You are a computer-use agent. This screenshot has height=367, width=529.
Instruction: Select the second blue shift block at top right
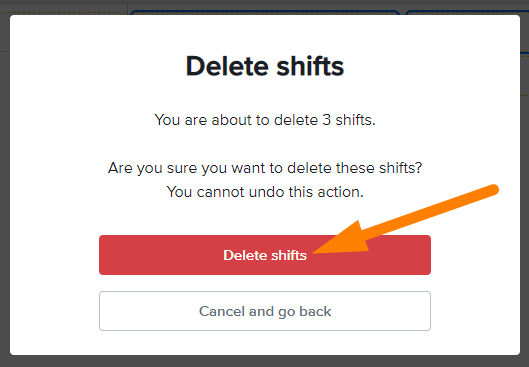pyautogui.click(x=467, y=12)
